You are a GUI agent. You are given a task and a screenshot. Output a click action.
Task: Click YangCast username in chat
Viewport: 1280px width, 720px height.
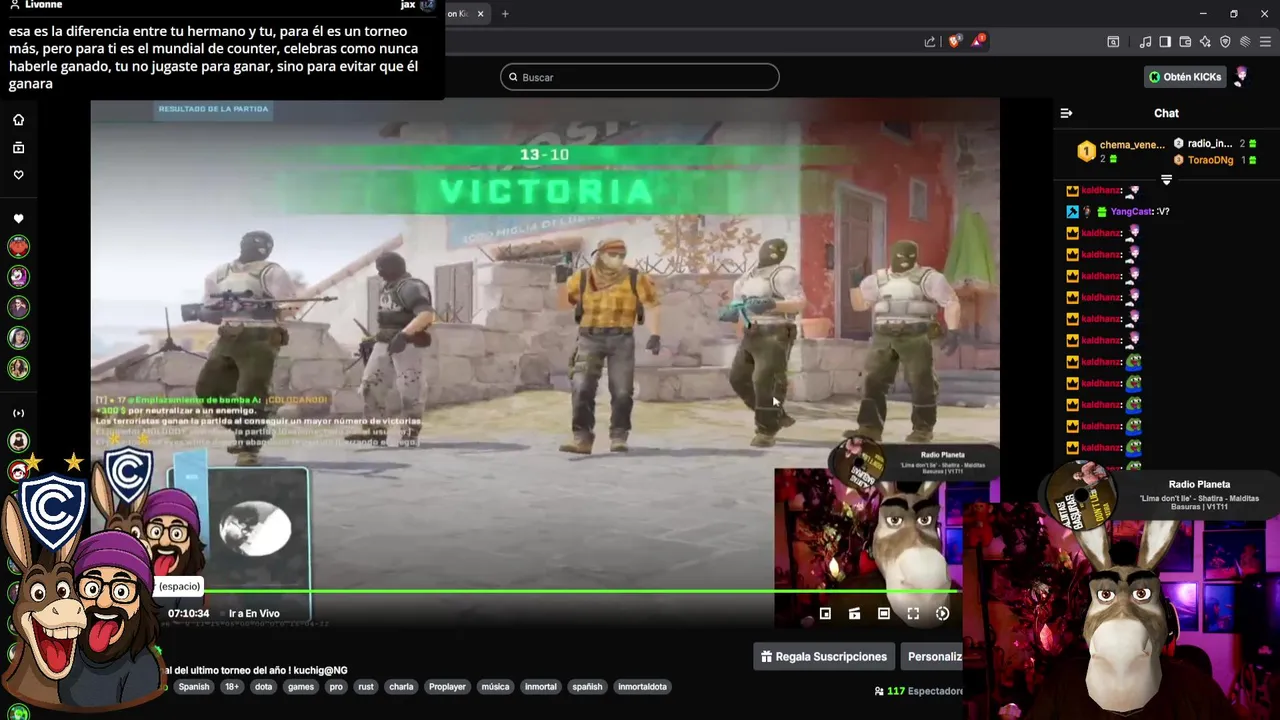(x=1131, y=212)
